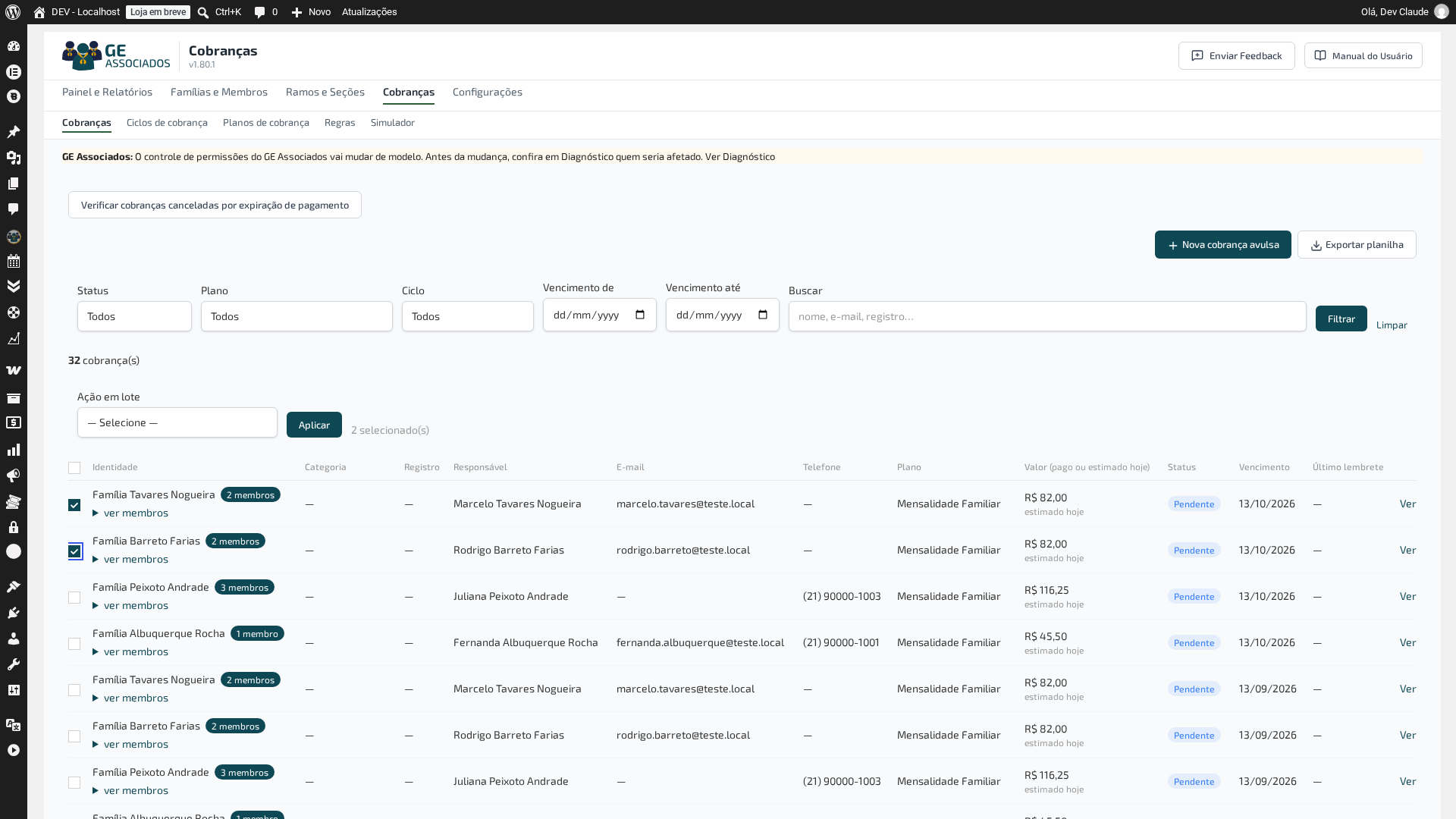Open Posts via the pushpin sidebar icon
Viewport: 1456px width, 819px height.
pyautogui.click(x=14, y=132)
